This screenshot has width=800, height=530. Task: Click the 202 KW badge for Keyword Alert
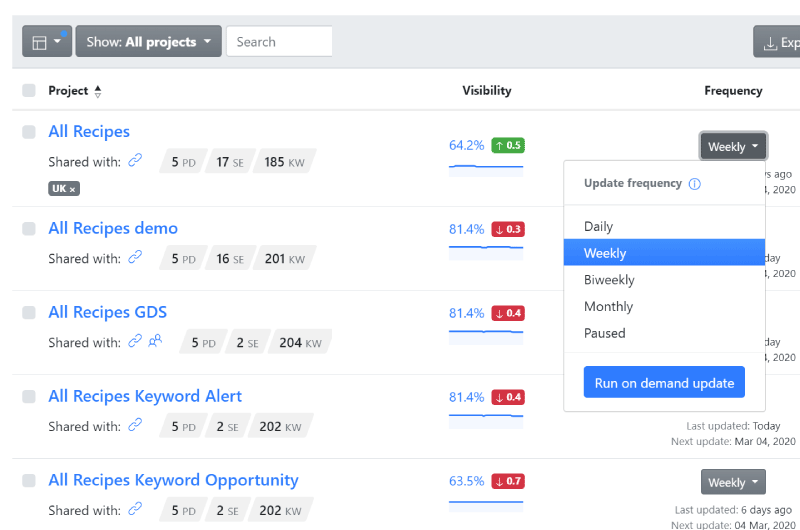(280, 426)
